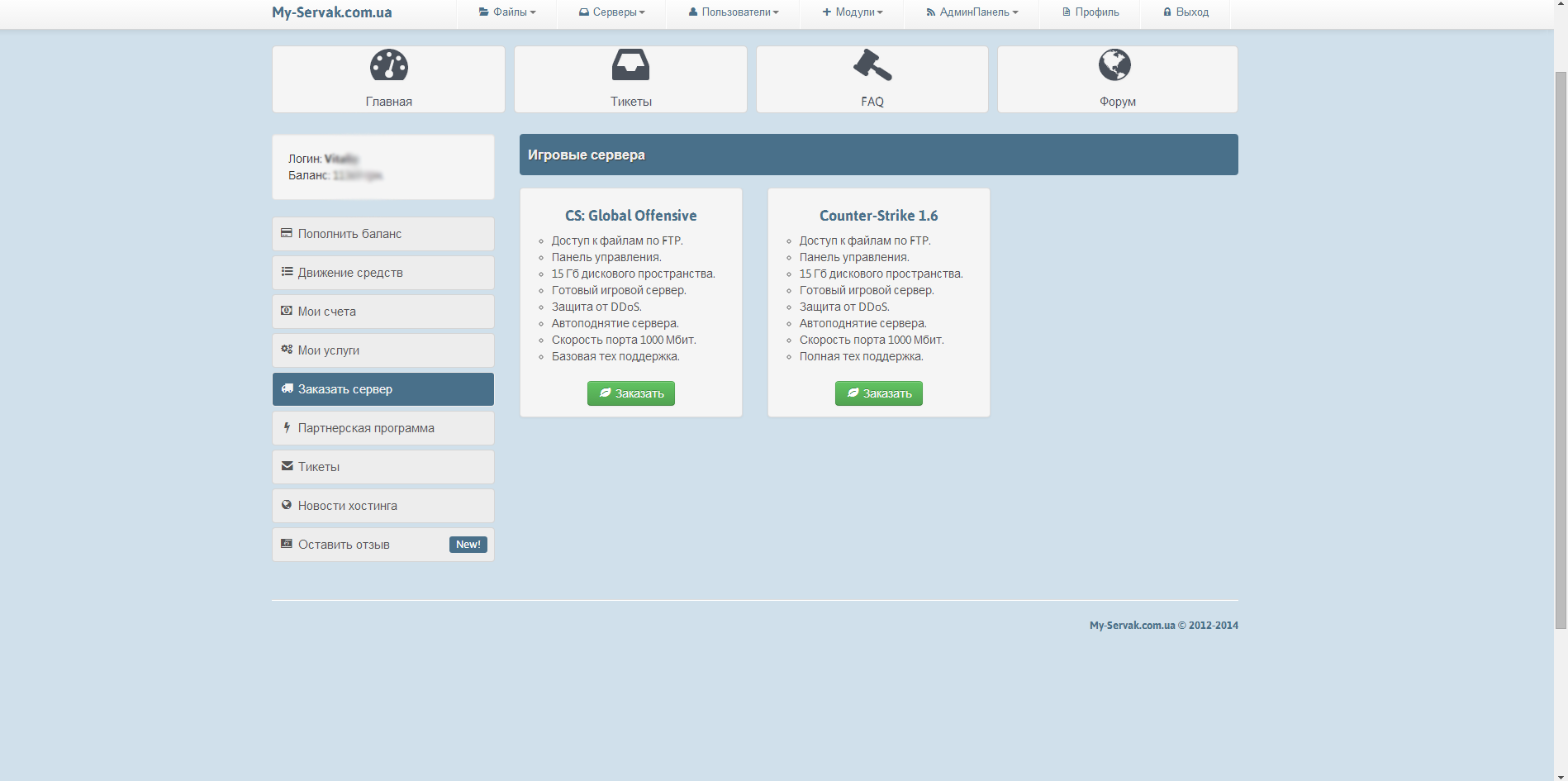Log out via Выход link

(1186, 12)
